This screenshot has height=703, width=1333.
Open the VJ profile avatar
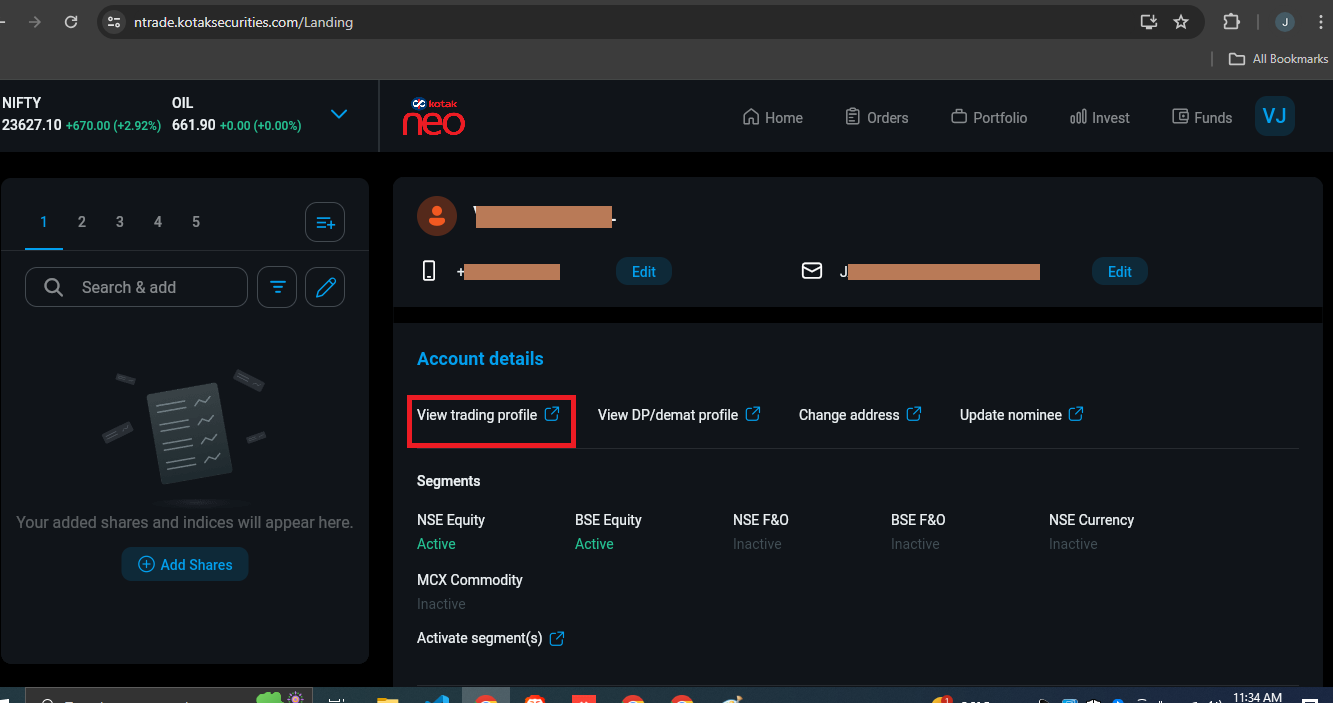[1274, 116]
